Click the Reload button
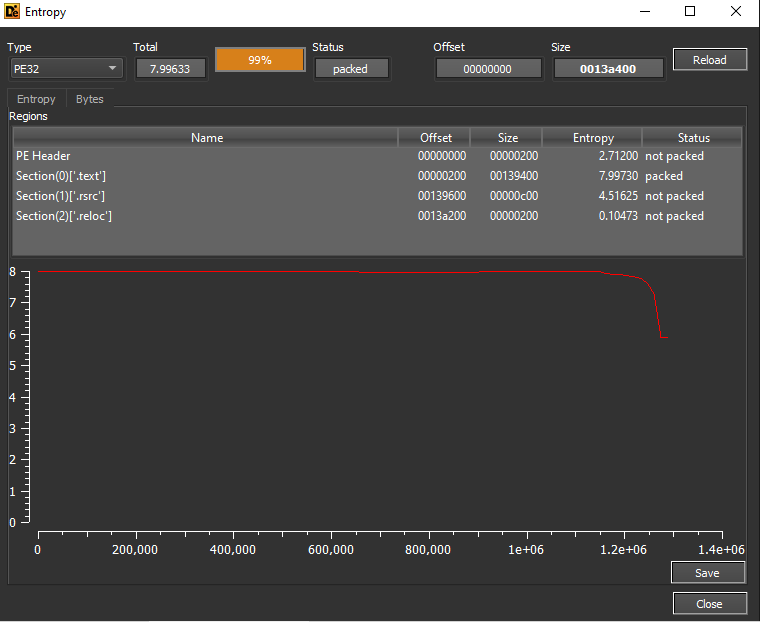The width and height of the screenshot is (760, 622). [710, 60]
